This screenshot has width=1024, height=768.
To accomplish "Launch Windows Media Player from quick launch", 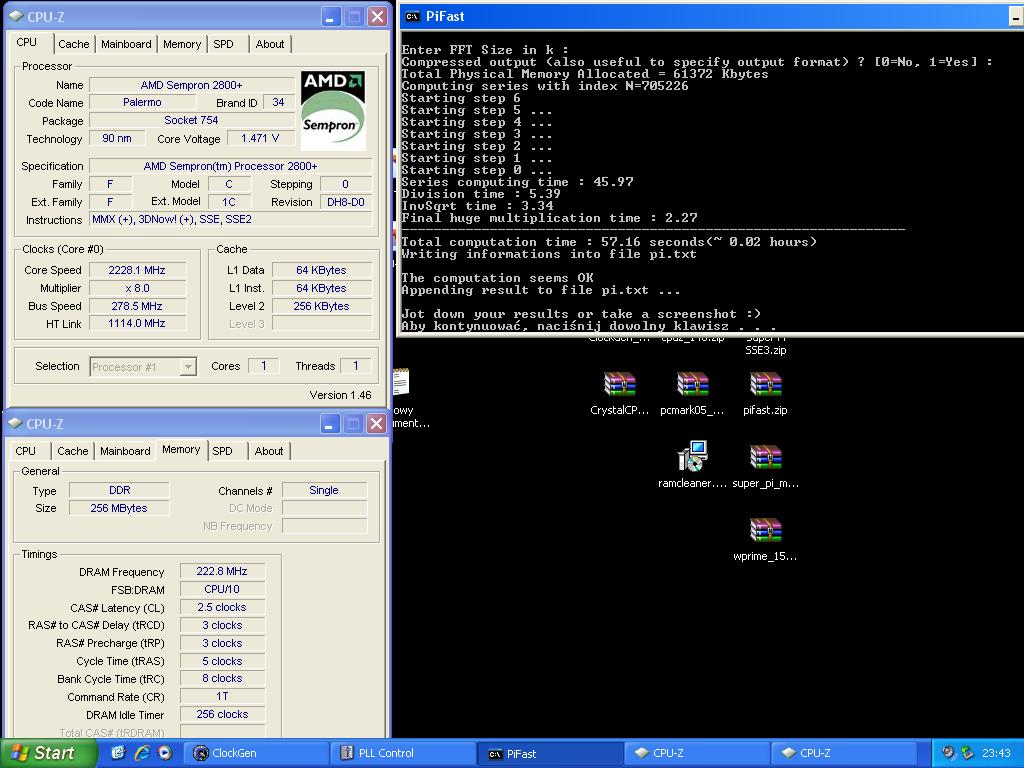I will [x=165, y=753].
